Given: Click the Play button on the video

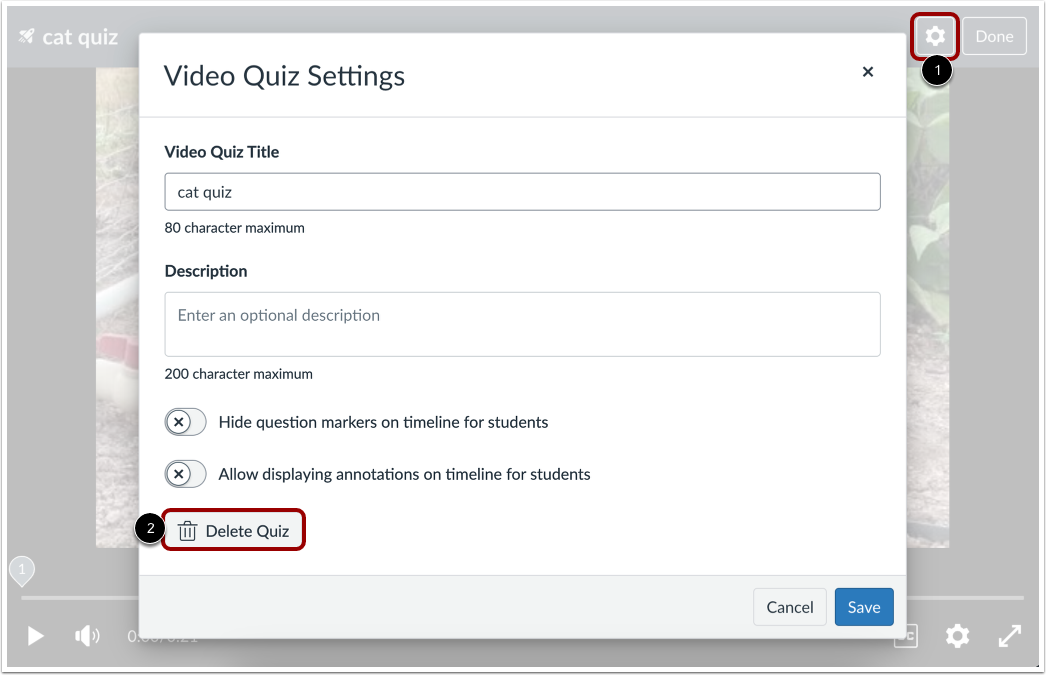Looking at the screenshot, I should click(35, 636).
